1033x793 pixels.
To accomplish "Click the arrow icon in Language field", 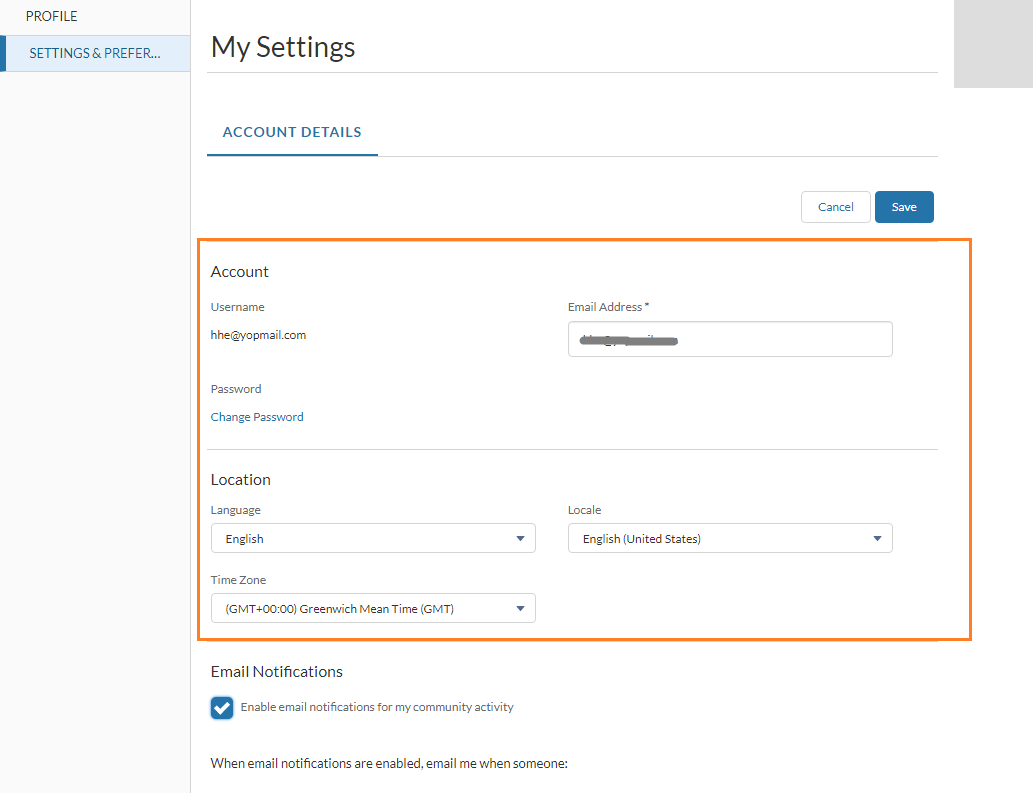I will click(520, 538).
